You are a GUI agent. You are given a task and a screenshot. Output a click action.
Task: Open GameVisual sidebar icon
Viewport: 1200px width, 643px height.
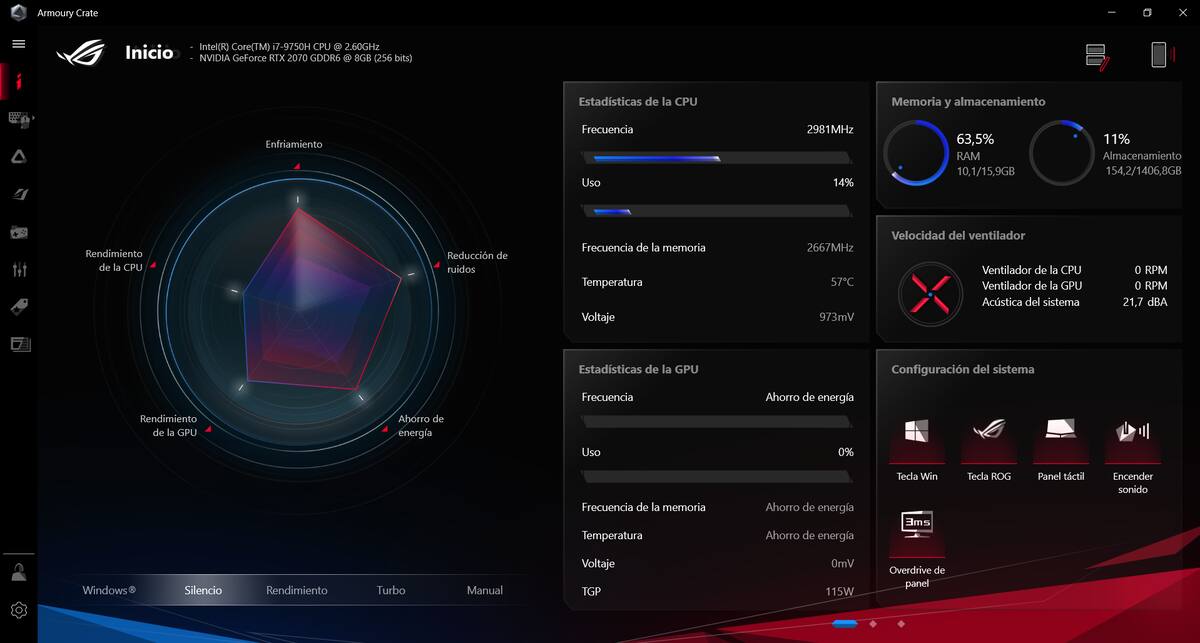coord(19,194)
